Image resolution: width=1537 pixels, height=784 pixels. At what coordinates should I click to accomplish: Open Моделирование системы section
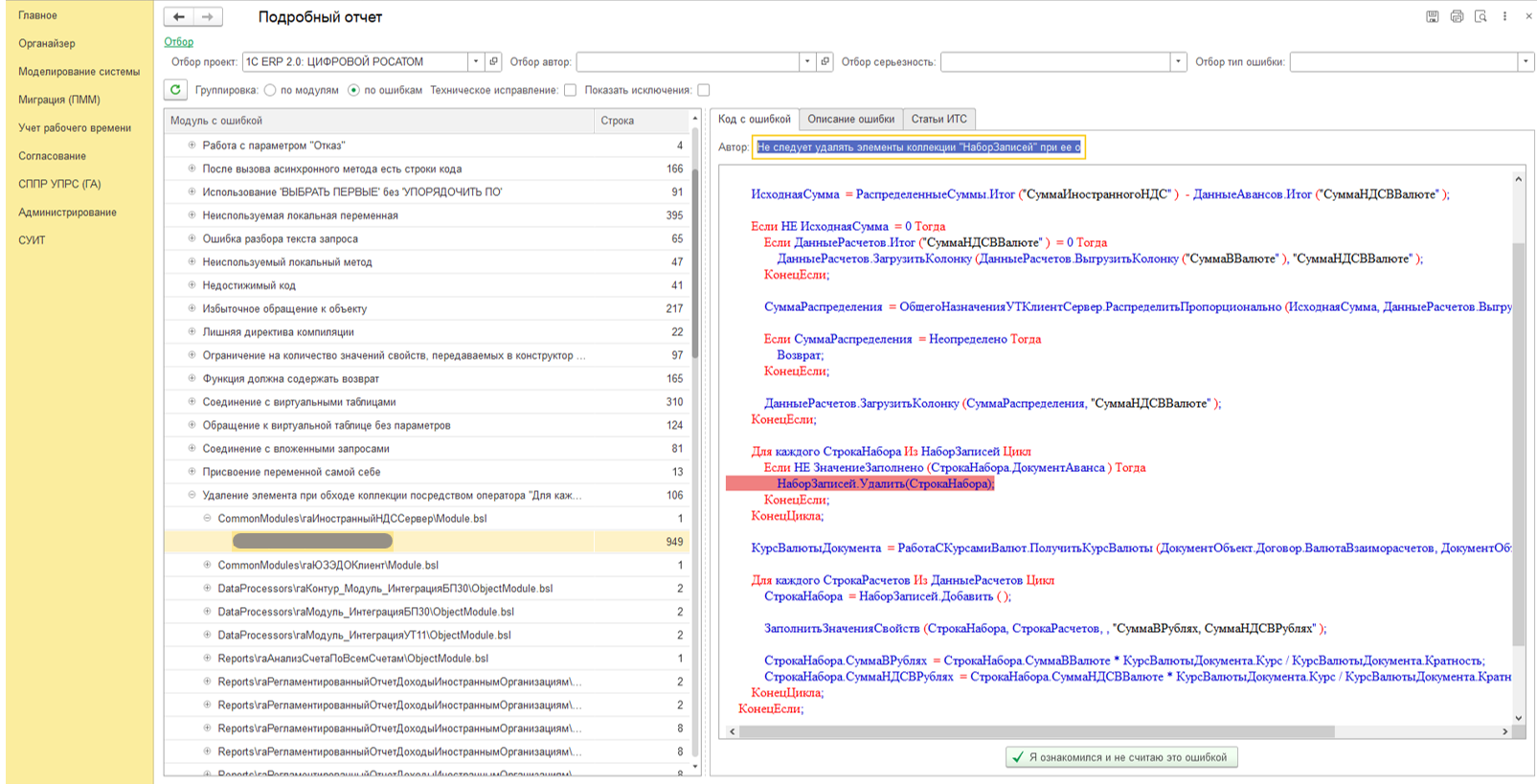point(79,72)
